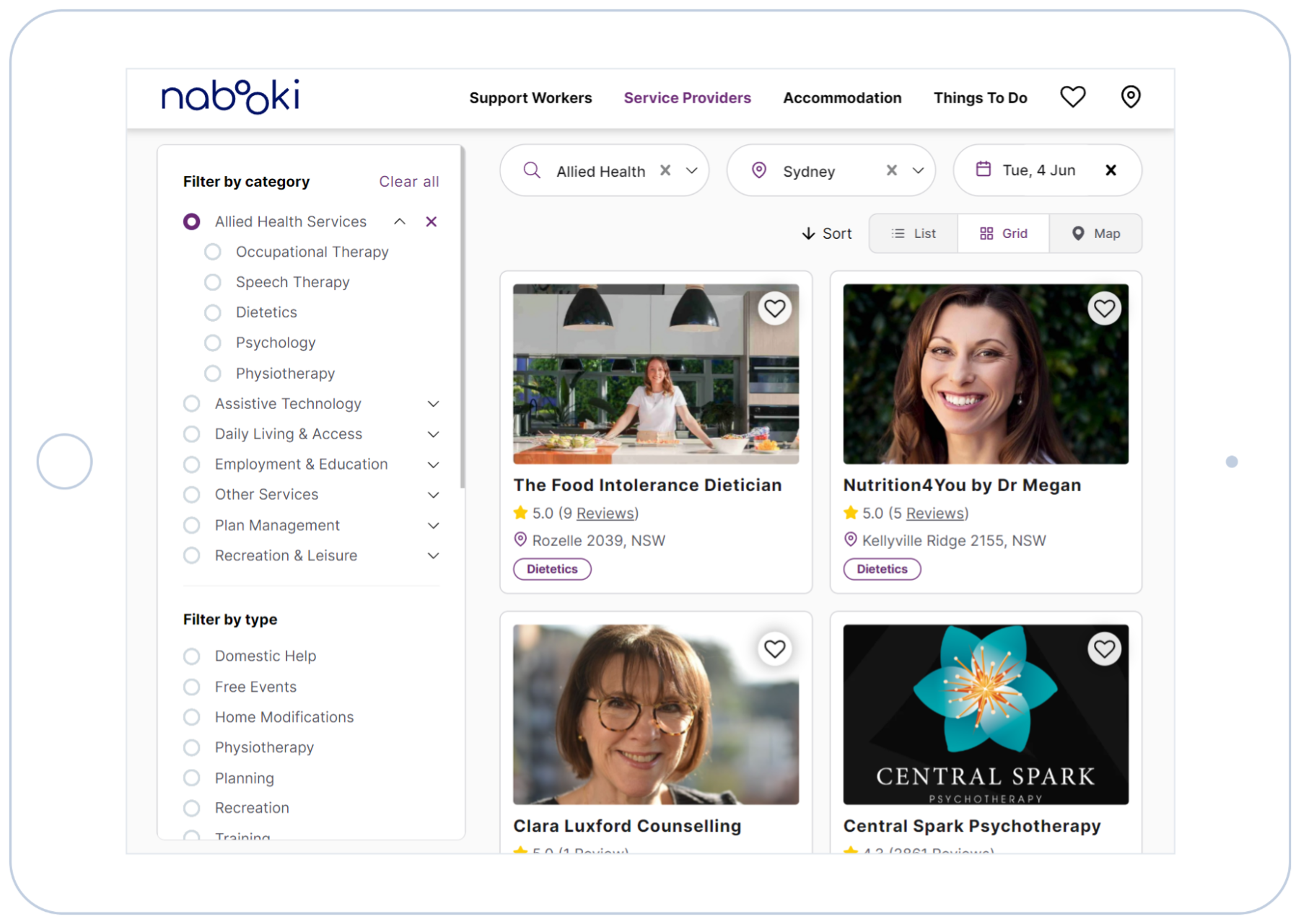
Task: Select Physiotherapy subcategory under Allied Health
Action: click(212, 374)
